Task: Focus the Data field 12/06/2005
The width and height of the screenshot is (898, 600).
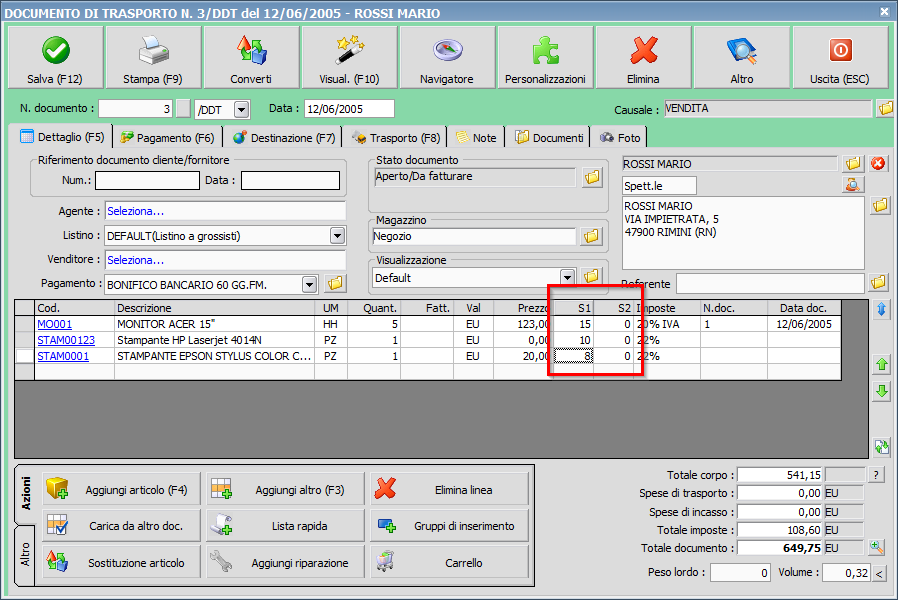Action: [349, 109]
